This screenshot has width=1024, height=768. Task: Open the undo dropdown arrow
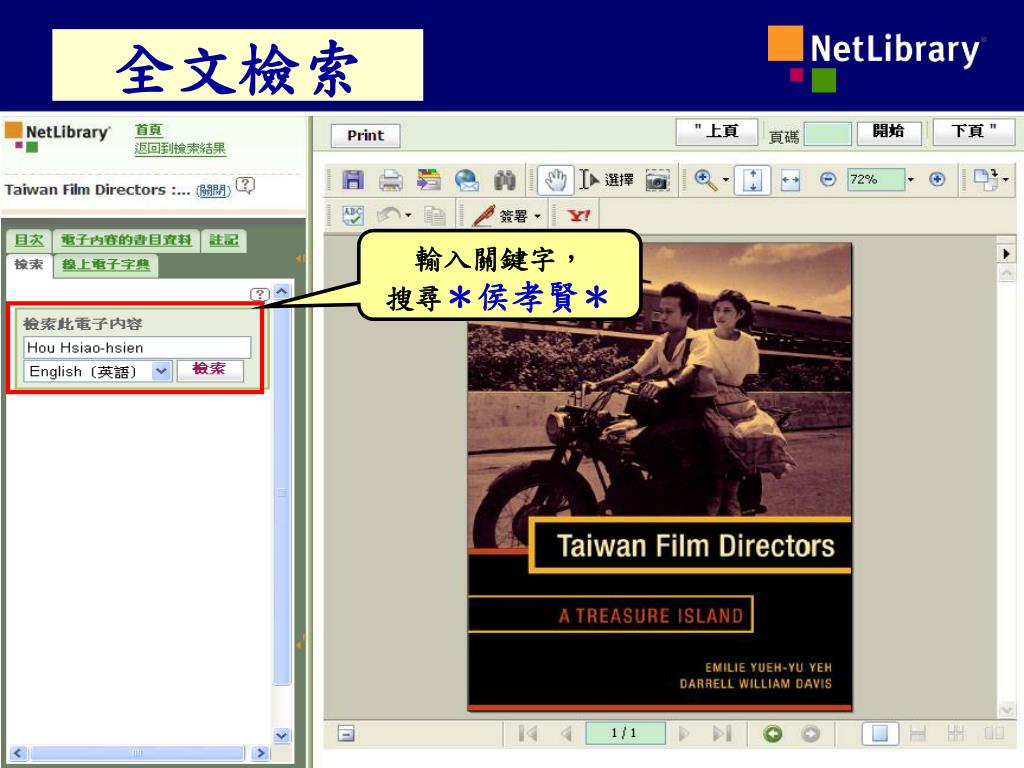coord(408,215)
